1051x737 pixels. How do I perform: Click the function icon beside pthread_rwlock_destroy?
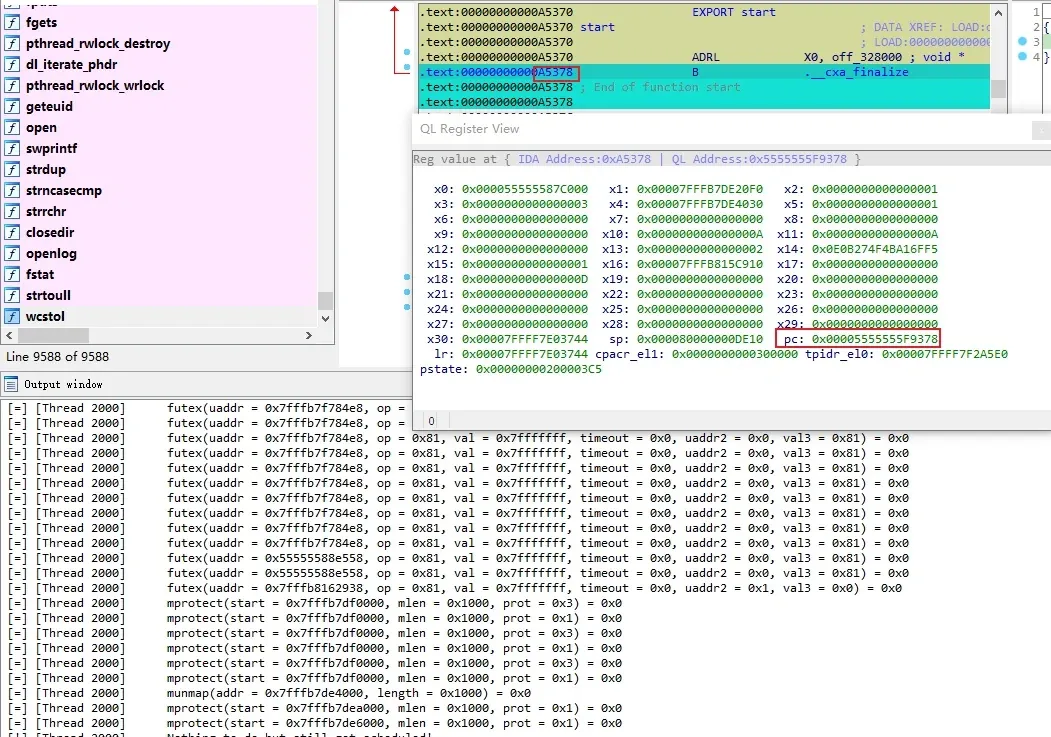pos(11,44)
